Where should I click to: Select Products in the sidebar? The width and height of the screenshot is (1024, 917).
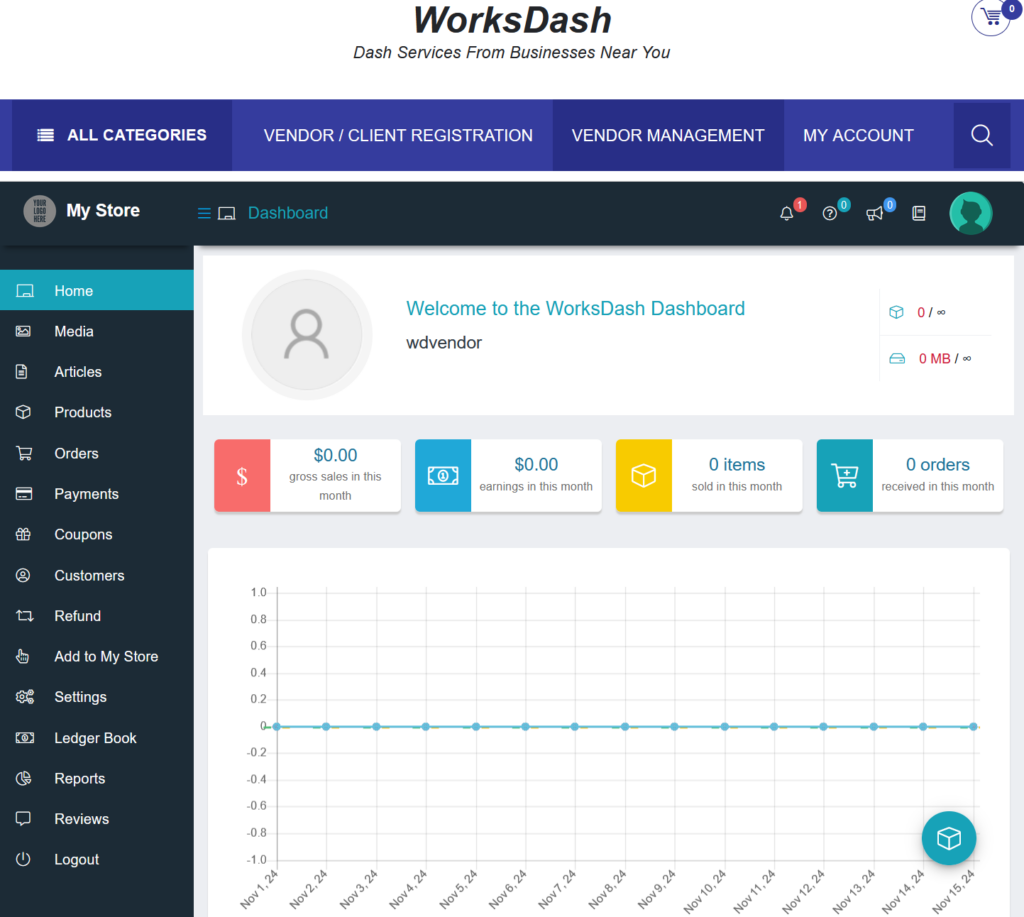click(x=82, y=412)
